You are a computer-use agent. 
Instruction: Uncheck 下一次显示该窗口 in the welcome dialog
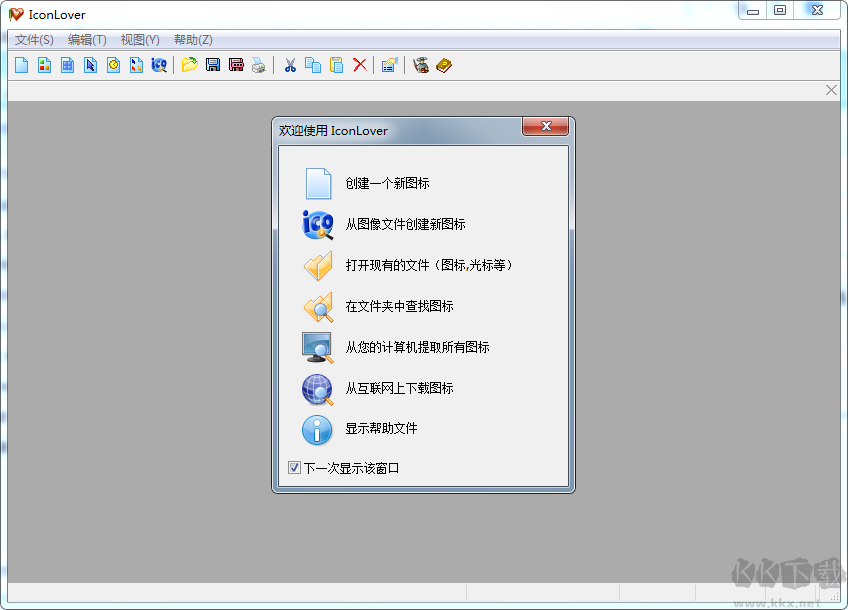(x=294, y=467)
